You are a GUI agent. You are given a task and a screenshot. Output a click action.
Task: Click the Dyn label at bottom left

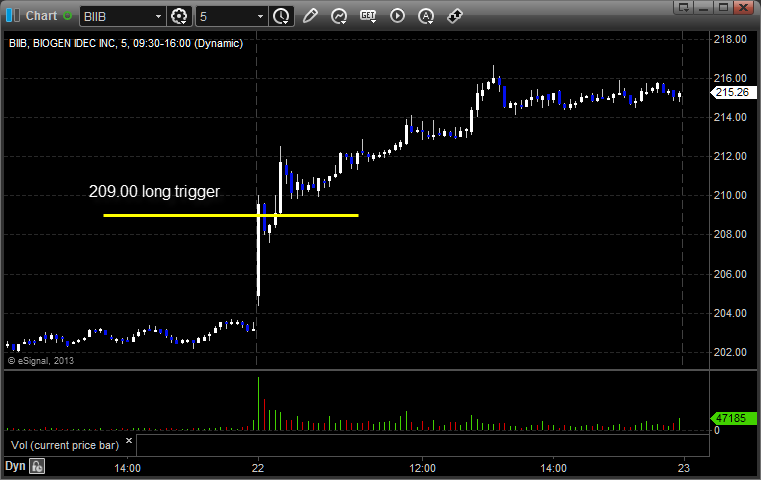tap(15, 466)
